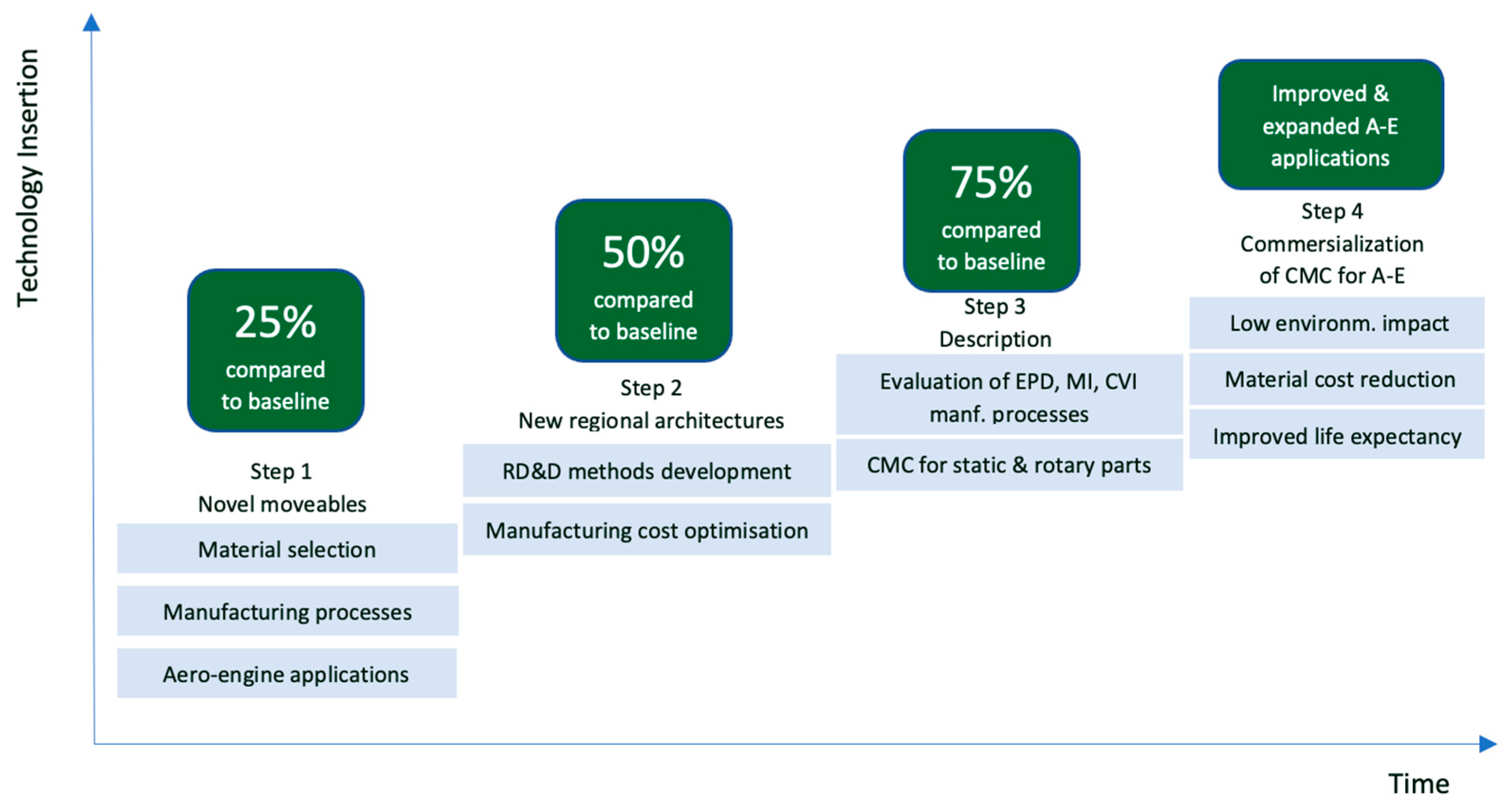
Task: Click Step 2 New regional architectures label
Action: [651, 404]
